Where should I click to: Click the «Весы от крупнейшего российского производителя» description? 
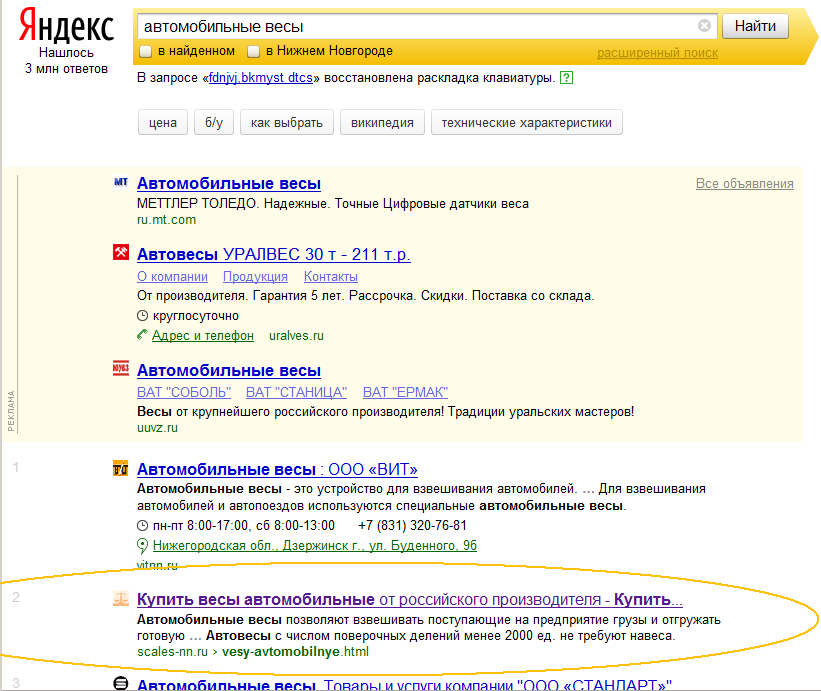pos(385,411)
